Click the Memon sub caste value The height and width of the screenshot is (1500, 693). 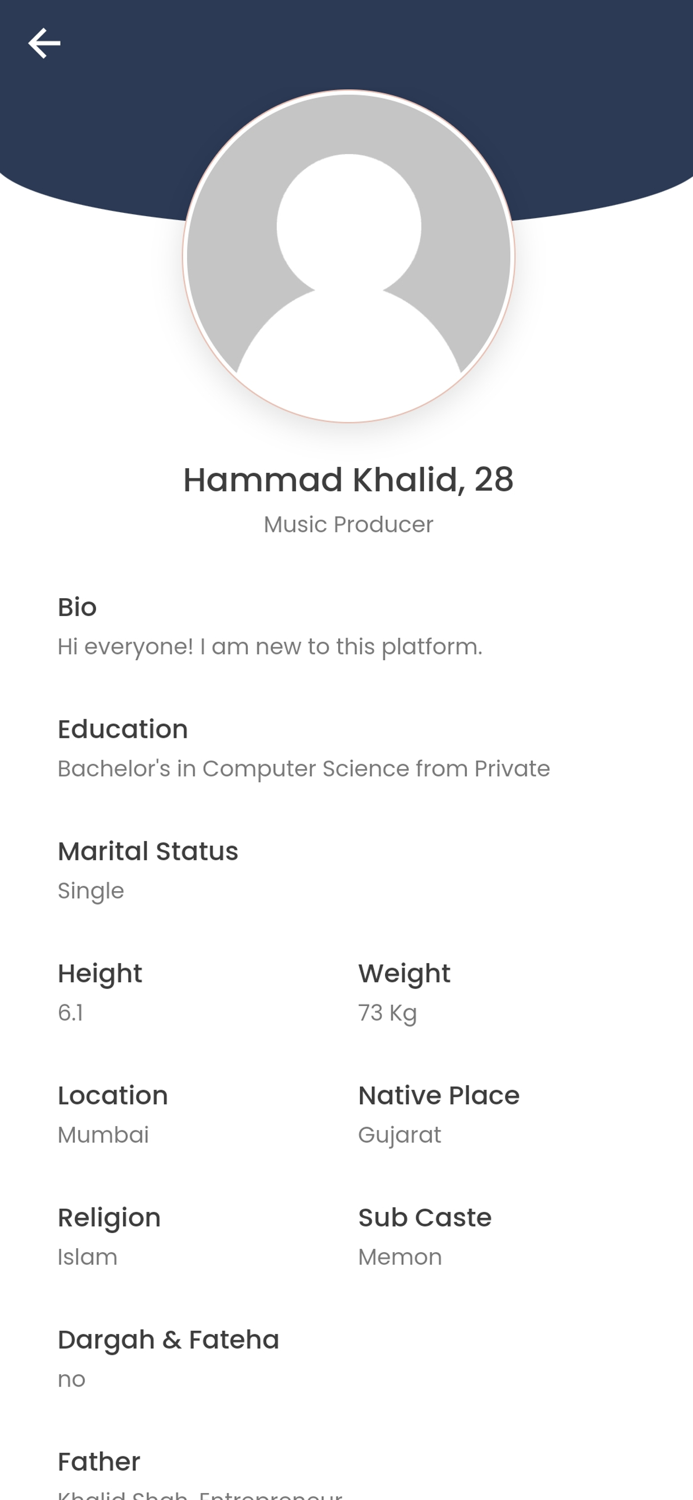[x=401, y=1256]
